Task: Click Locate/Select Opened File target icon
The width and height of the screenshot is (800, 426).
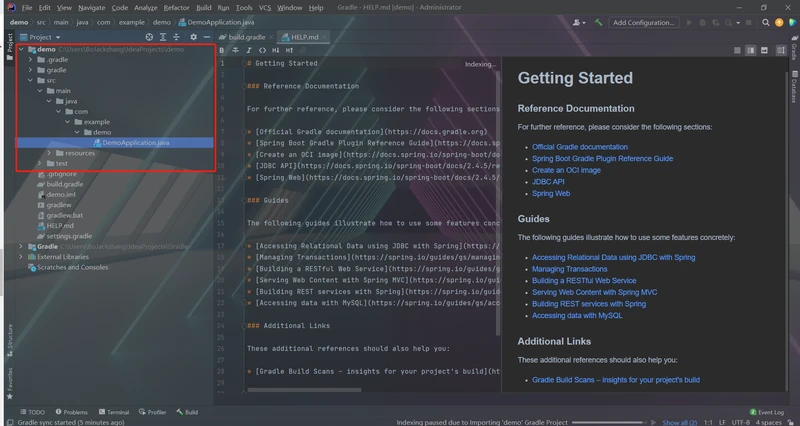Action: (x=149, y=37)
